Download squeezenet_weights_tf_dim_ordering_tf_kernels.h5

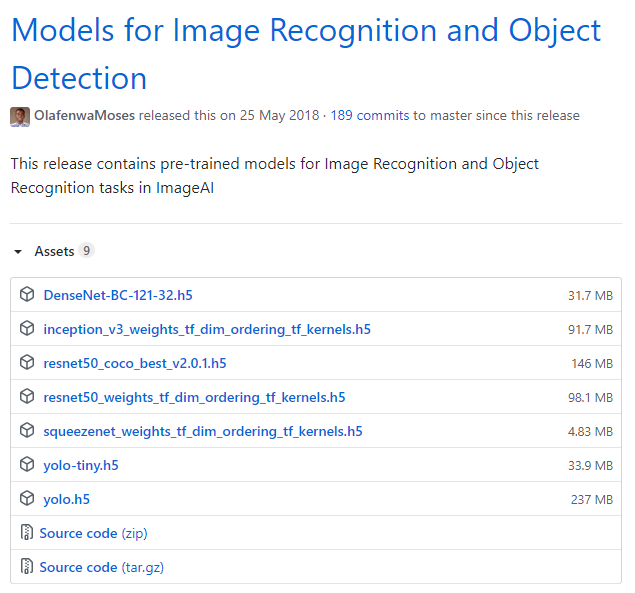pos(203,431)
